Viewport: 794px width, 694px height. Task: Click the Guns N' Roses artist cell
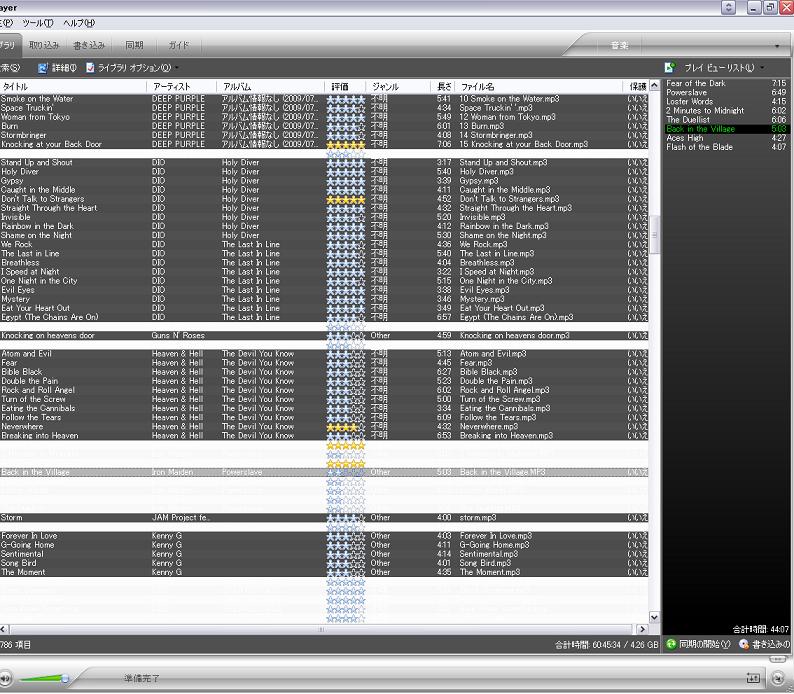178,336
